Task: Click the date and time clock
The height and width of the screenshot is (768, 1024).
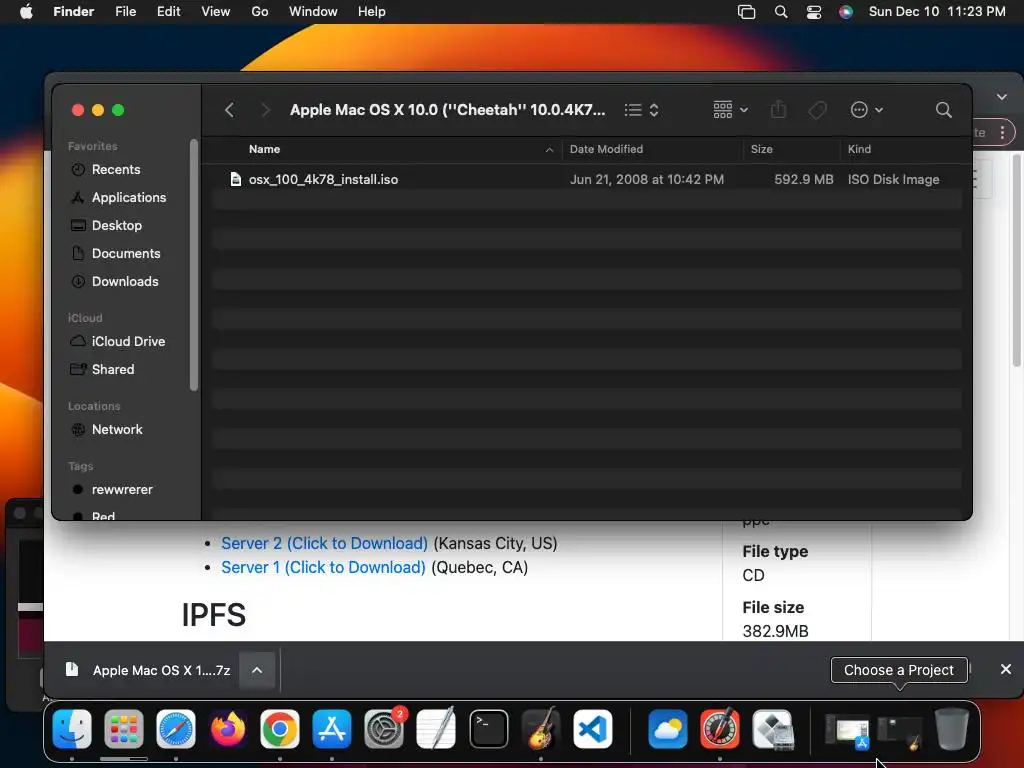Action: [937, 11]
